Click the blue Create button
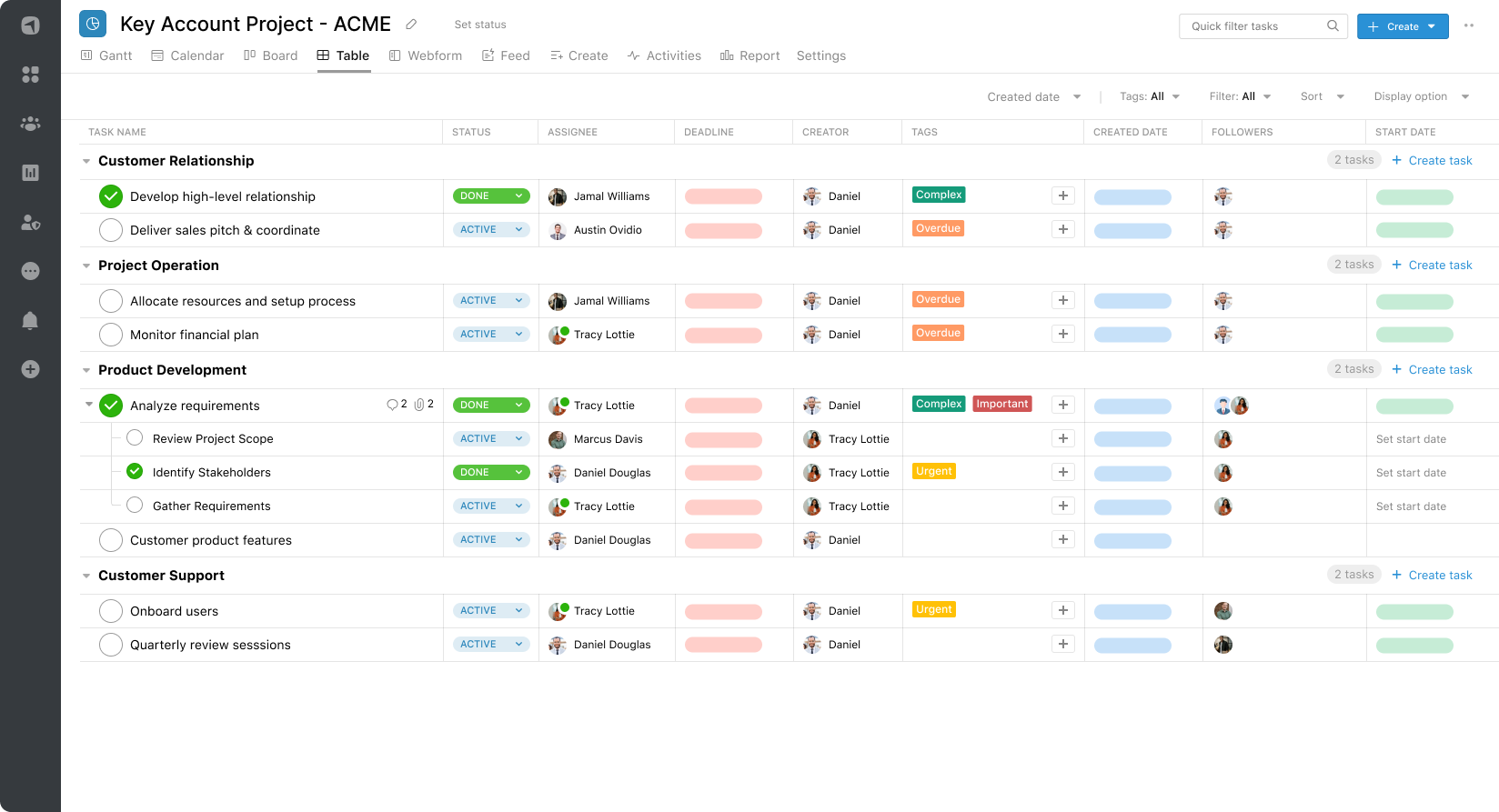Viewport: 1499px width, 812px height. (x=1403, y=26)
